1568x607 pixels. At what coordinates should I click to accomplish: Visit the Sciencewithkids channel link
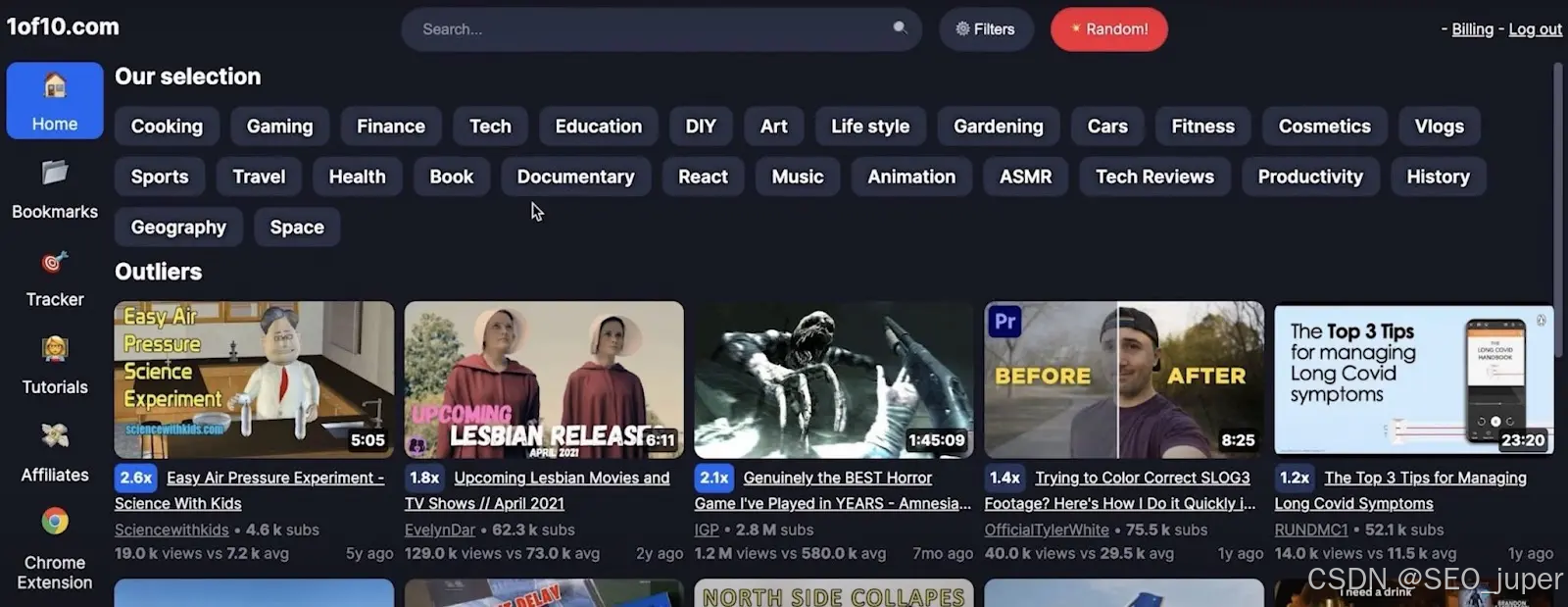pos(171,530)
